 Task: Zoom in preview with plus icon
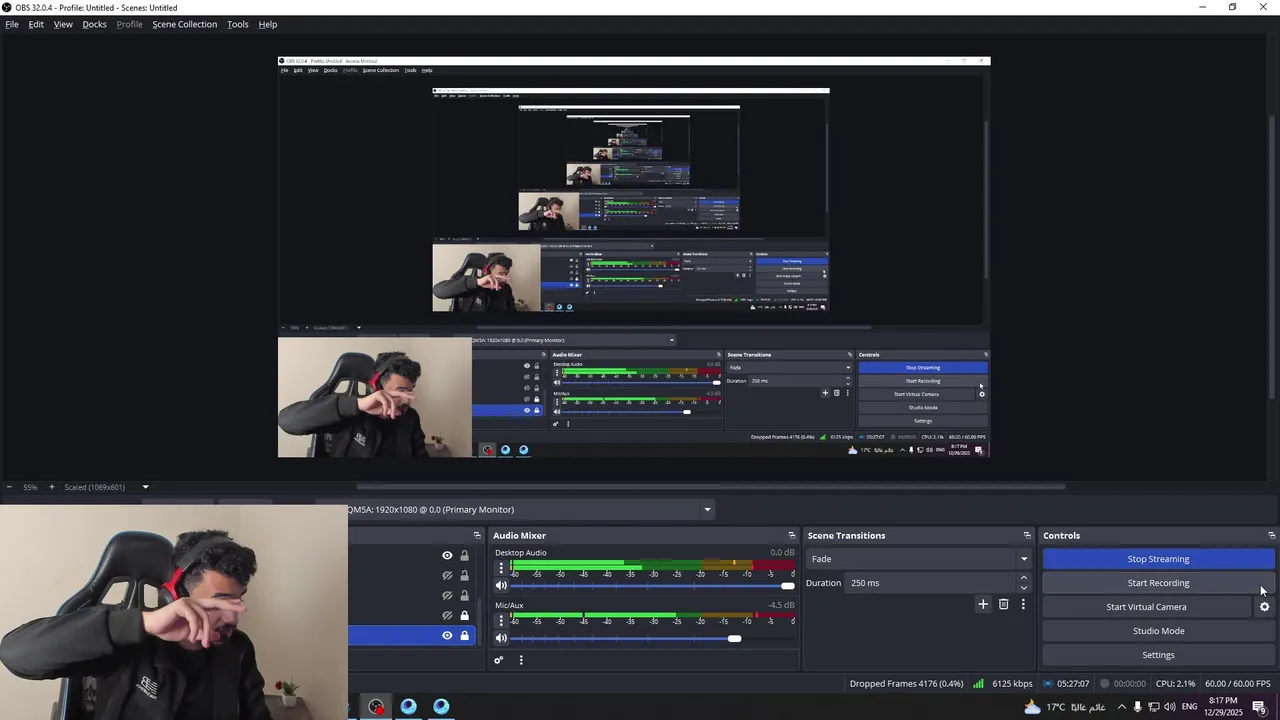(52, 487)
